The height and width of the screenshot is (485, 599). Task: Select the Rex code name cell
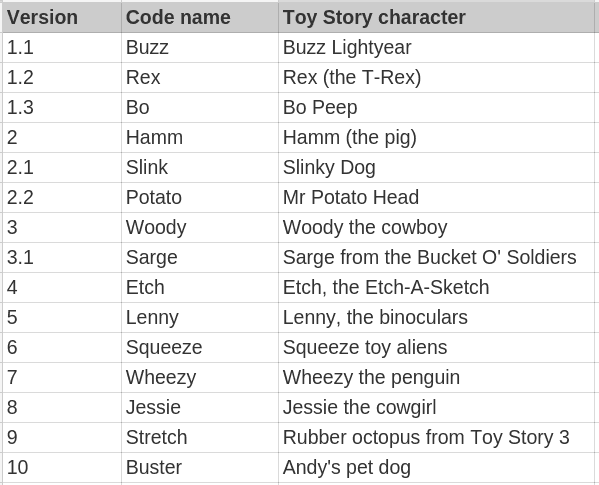click(200, 78)
